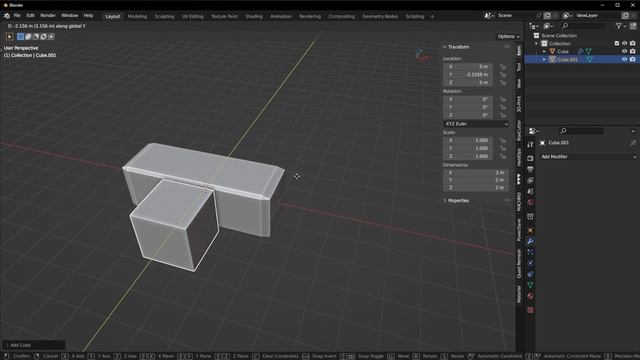Expand the Cube object in outliner
Screen dimensions: 640x360
pos(544,51)
